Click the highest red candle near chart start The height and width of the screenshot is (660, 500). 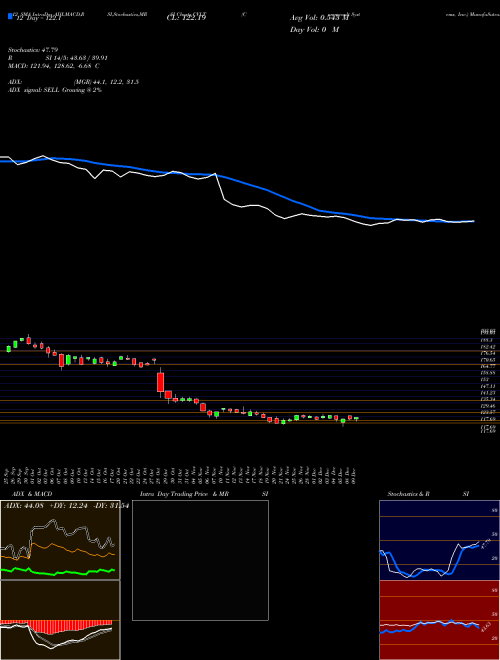29,340
